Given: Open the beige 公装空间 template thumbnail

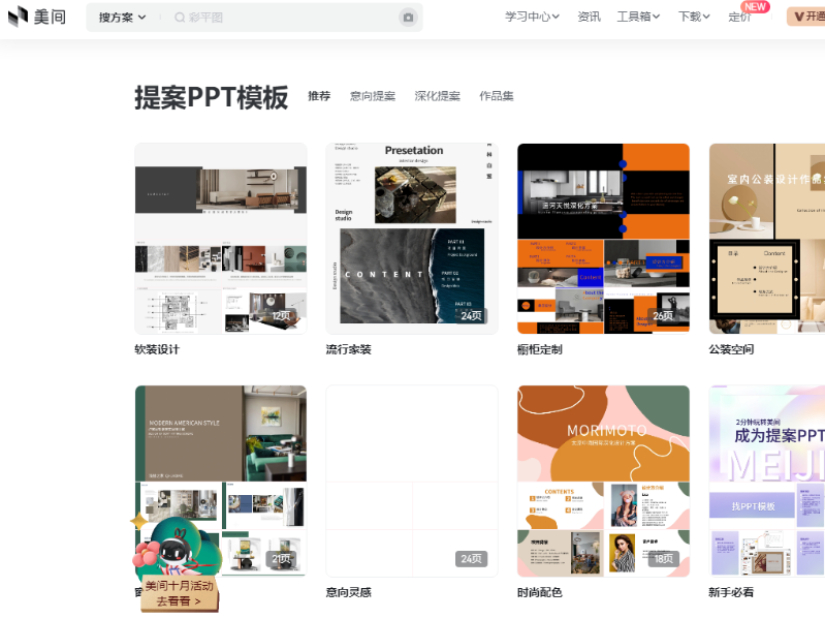Looking at the screenshot, I should [767, 238].
